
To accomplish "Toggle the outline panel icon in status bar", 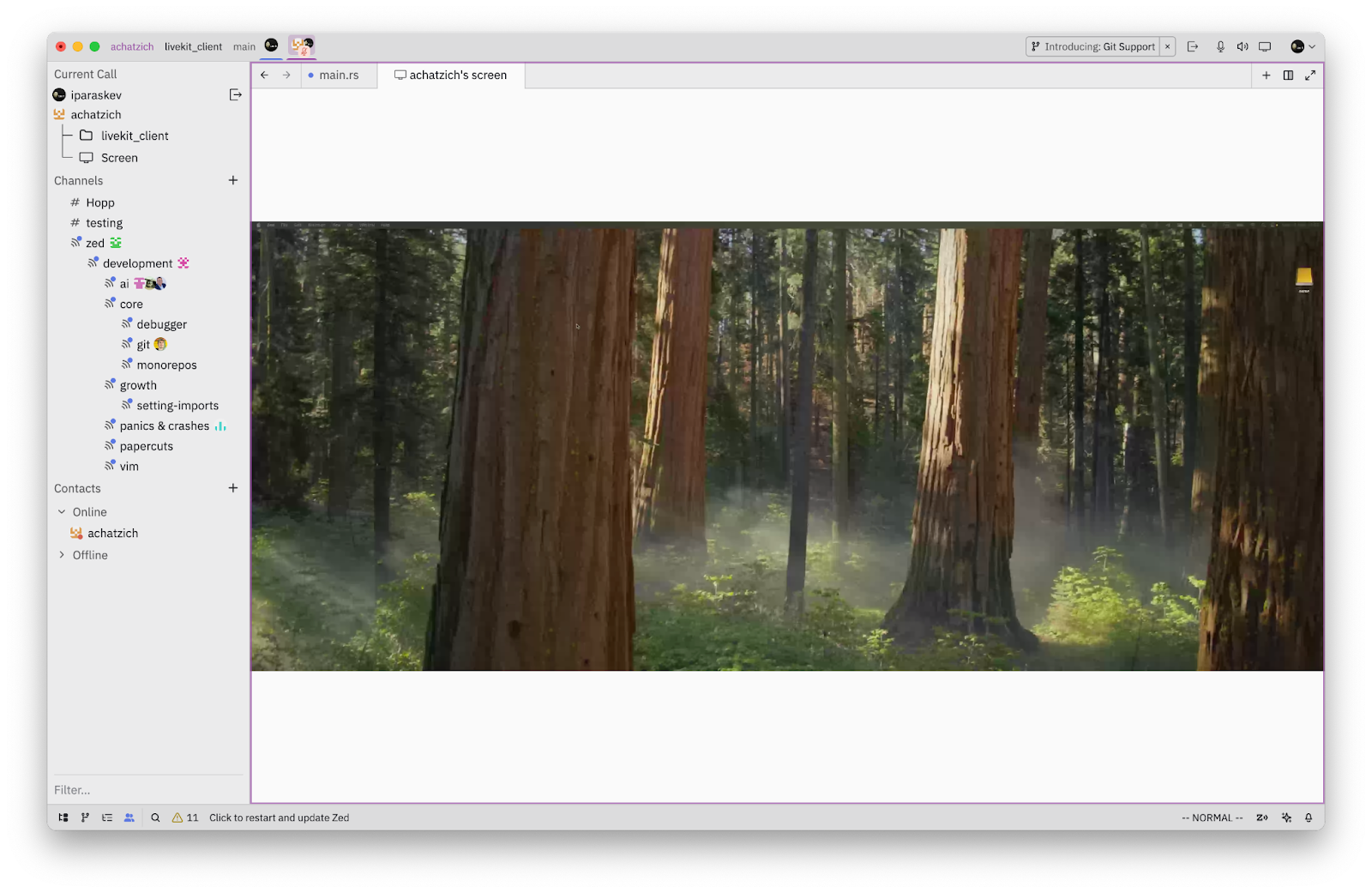I will pyautogui.click(x=107, y=818).
